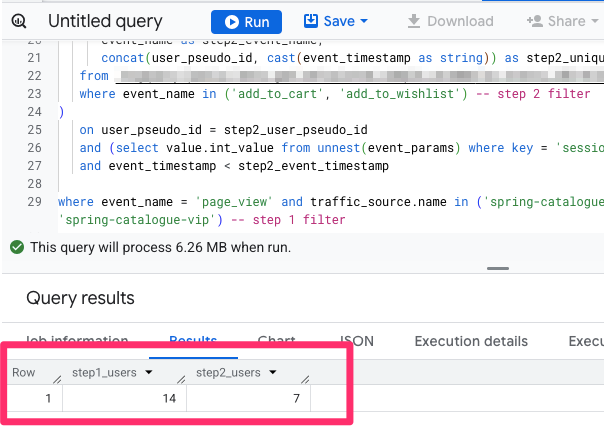
Task: Click the Row column resize handle
Action: pos(57,379)
